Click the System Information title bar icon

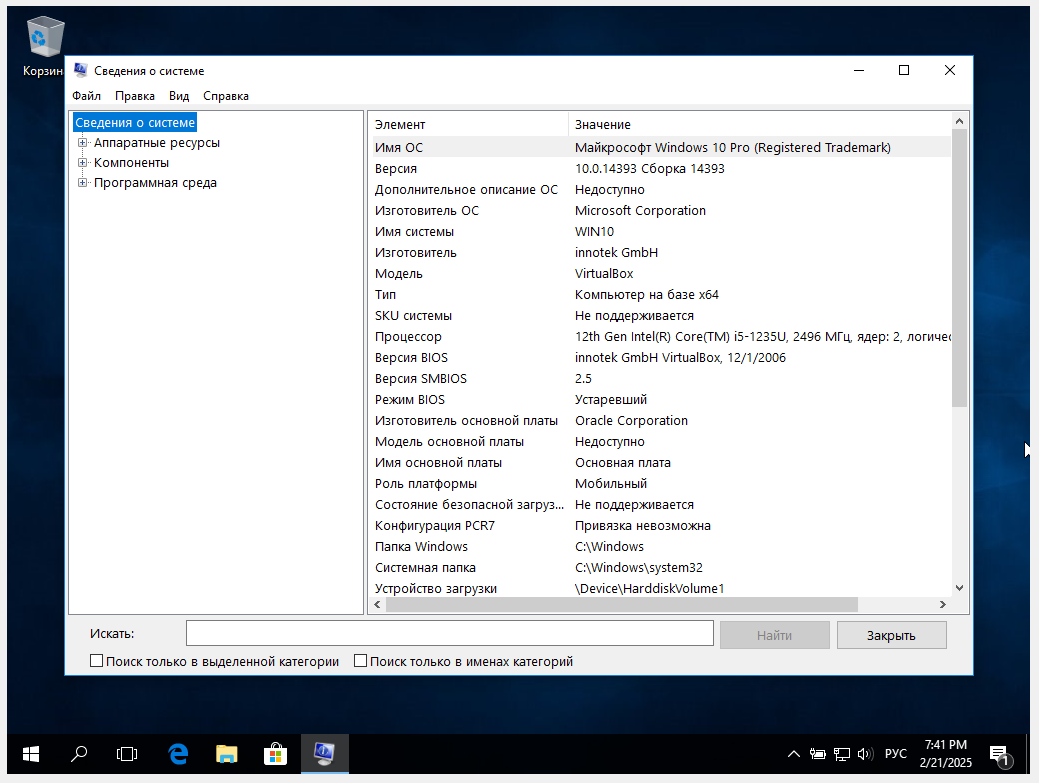(81, 70)
